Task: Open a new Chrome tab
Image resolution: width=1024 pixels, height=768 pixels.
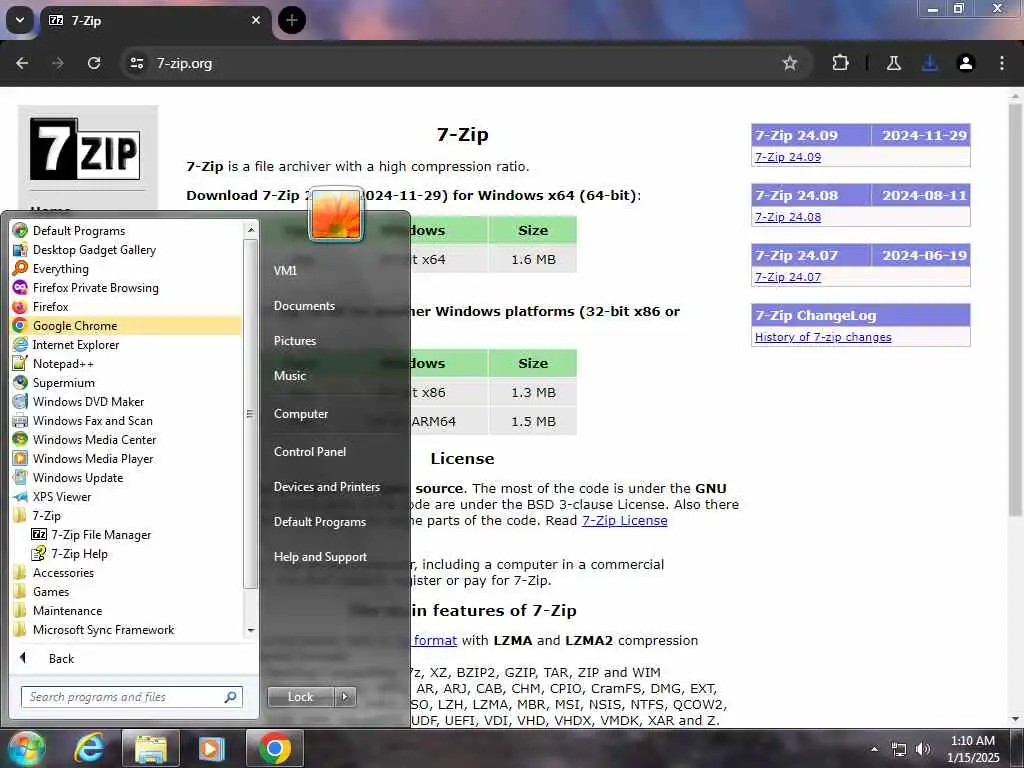Action: 292,20
